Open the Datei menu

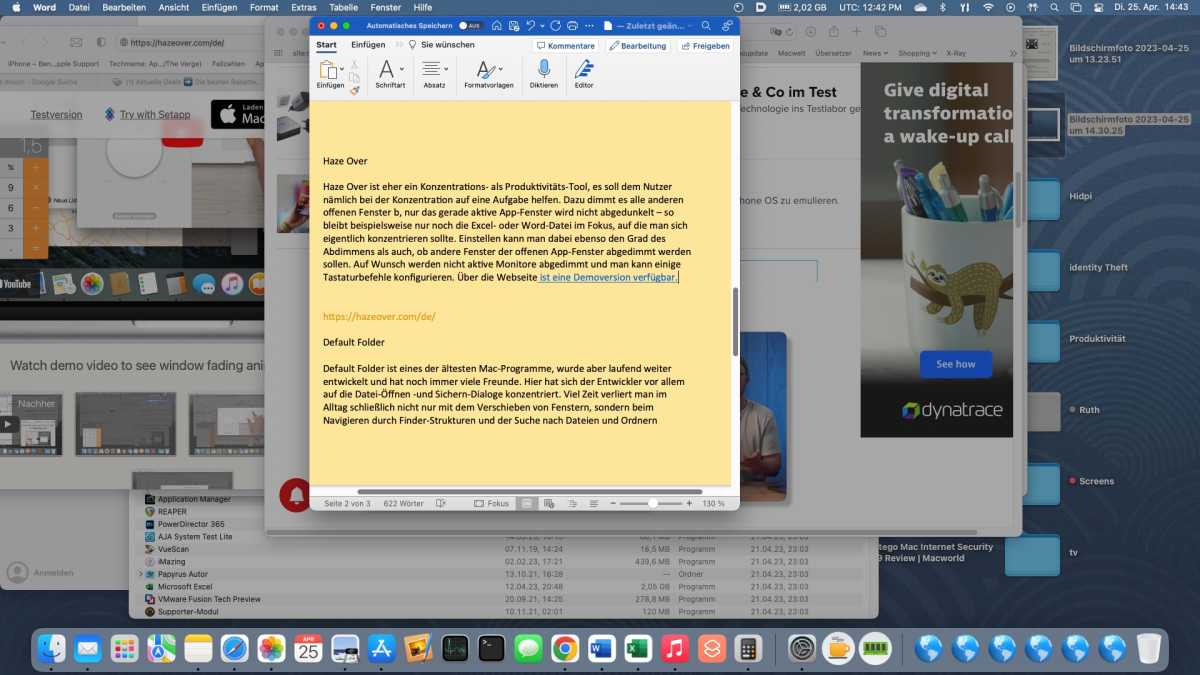[x=79, y=7]
